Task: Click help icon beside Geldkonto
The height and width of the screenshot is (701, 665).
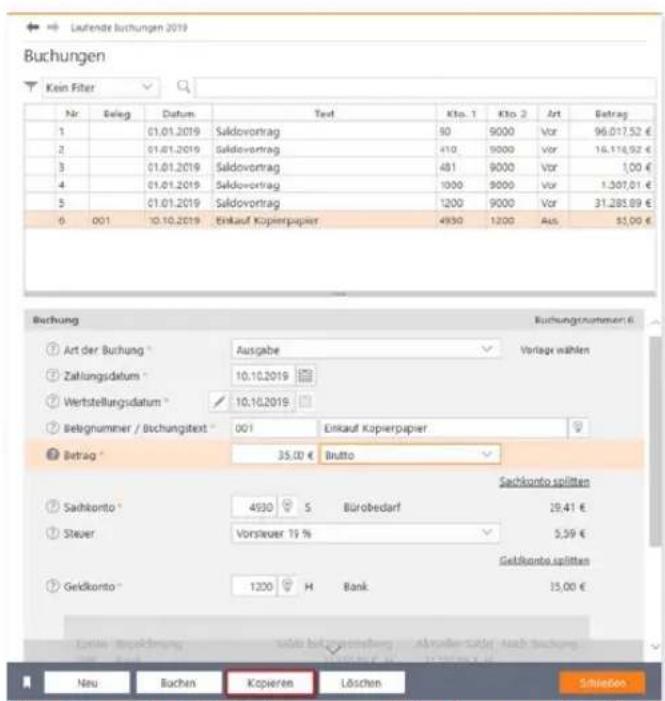Action: 53,586
